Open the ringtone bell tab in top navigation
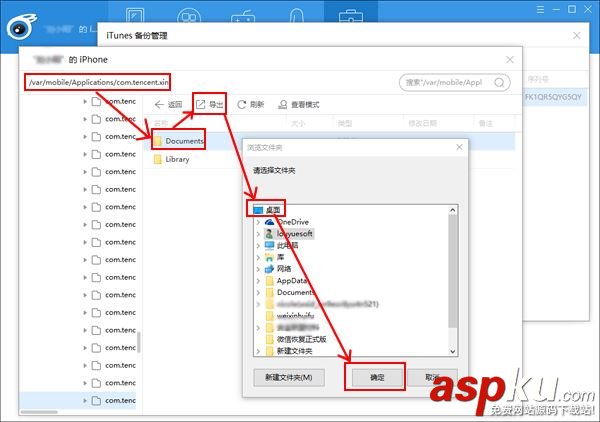This screenshot has width=600, height=422. coord(297,15)
